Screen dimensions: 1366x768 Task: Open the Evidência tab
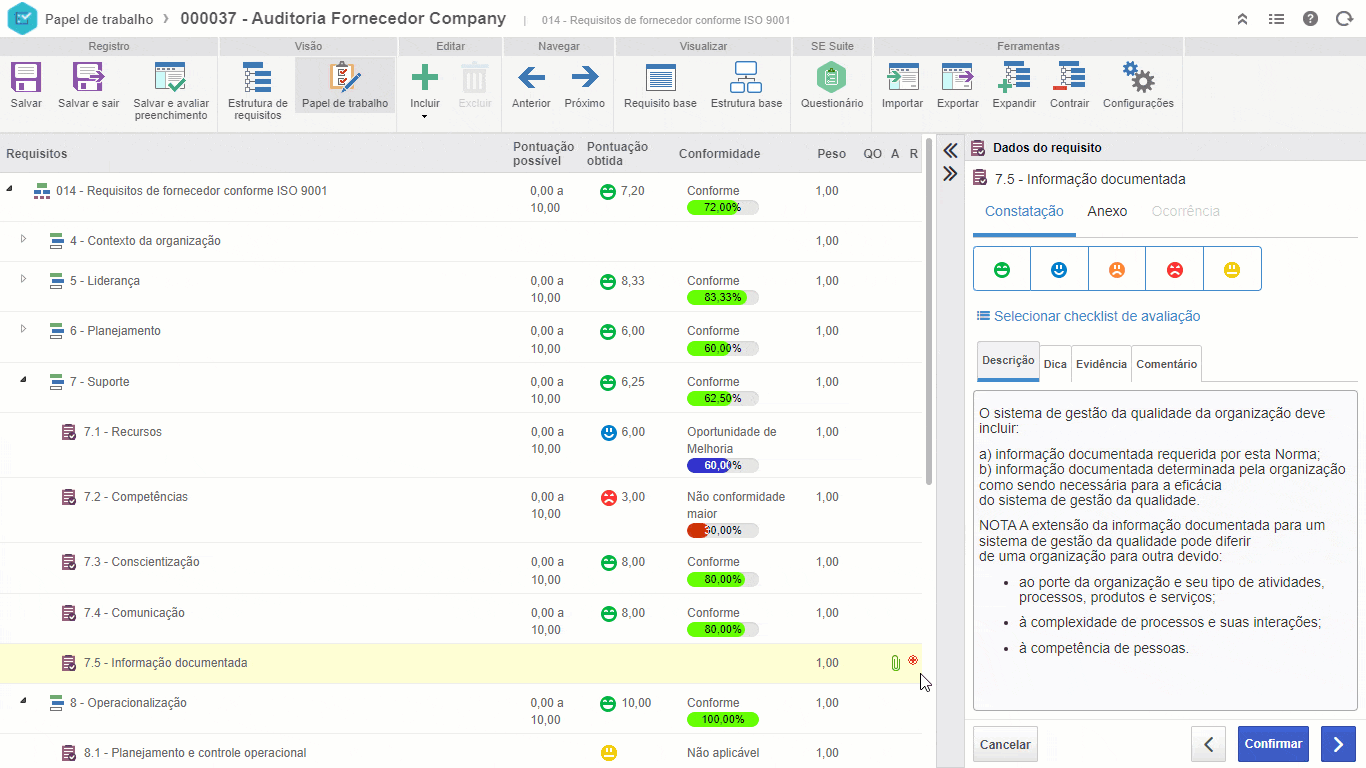(x=1101, y=364)
